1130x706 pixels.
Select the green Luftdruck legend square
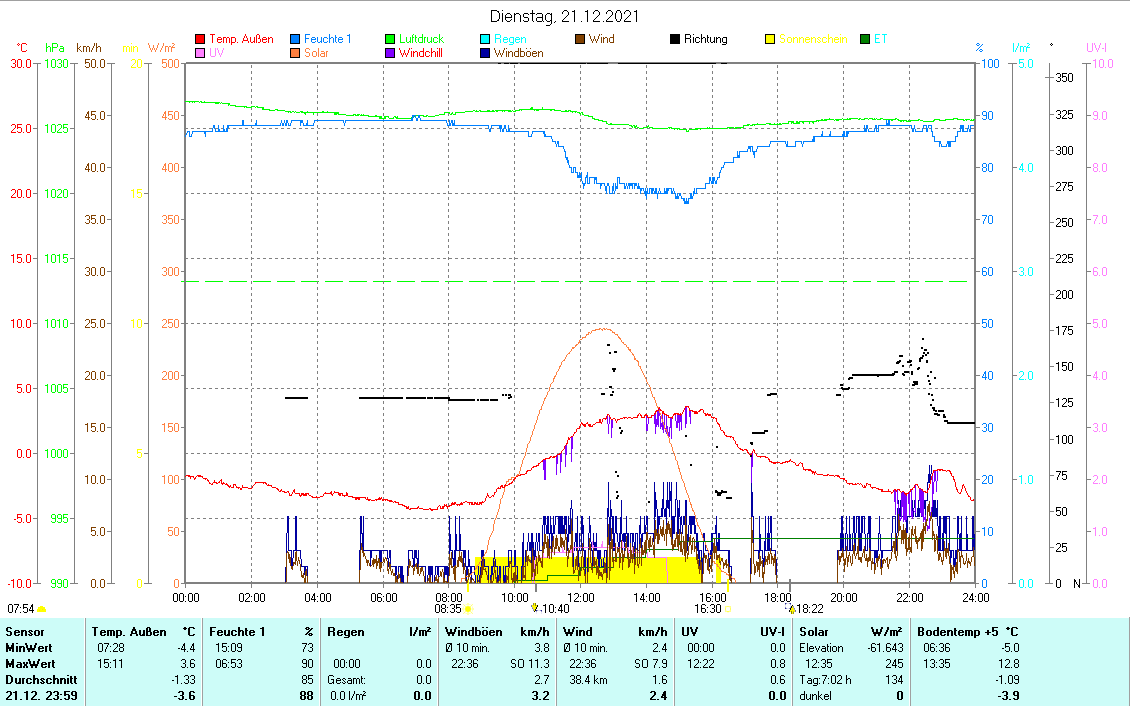391,40
